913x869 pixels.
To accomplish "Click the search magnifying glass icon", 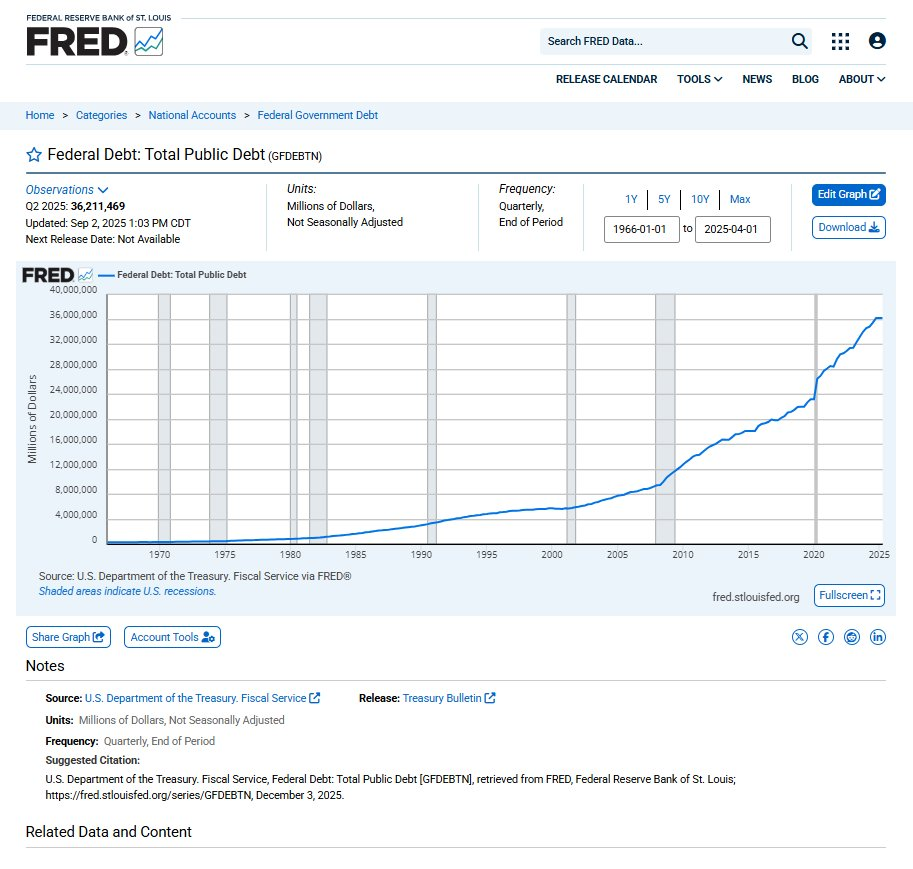I will [799, 41].
